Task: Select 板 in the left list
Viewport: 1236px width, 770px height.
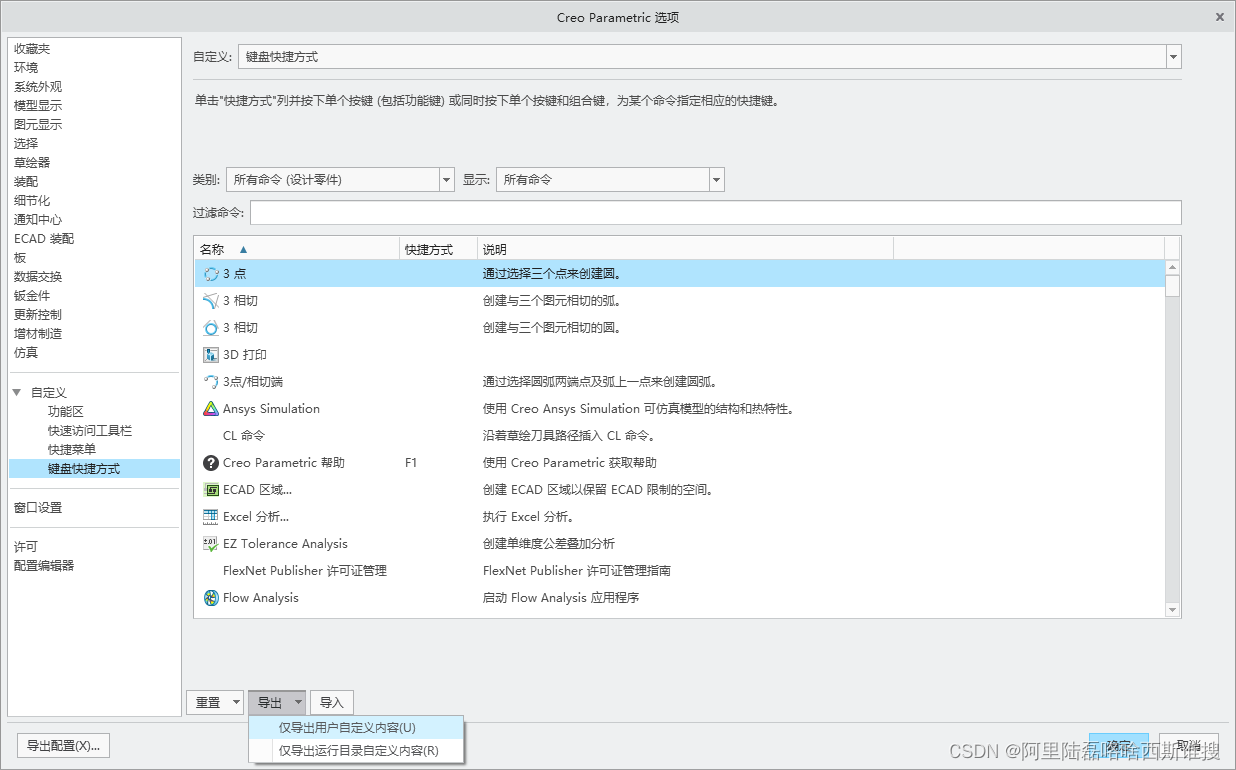Action: pyautogui.click(x=20, y=258)
